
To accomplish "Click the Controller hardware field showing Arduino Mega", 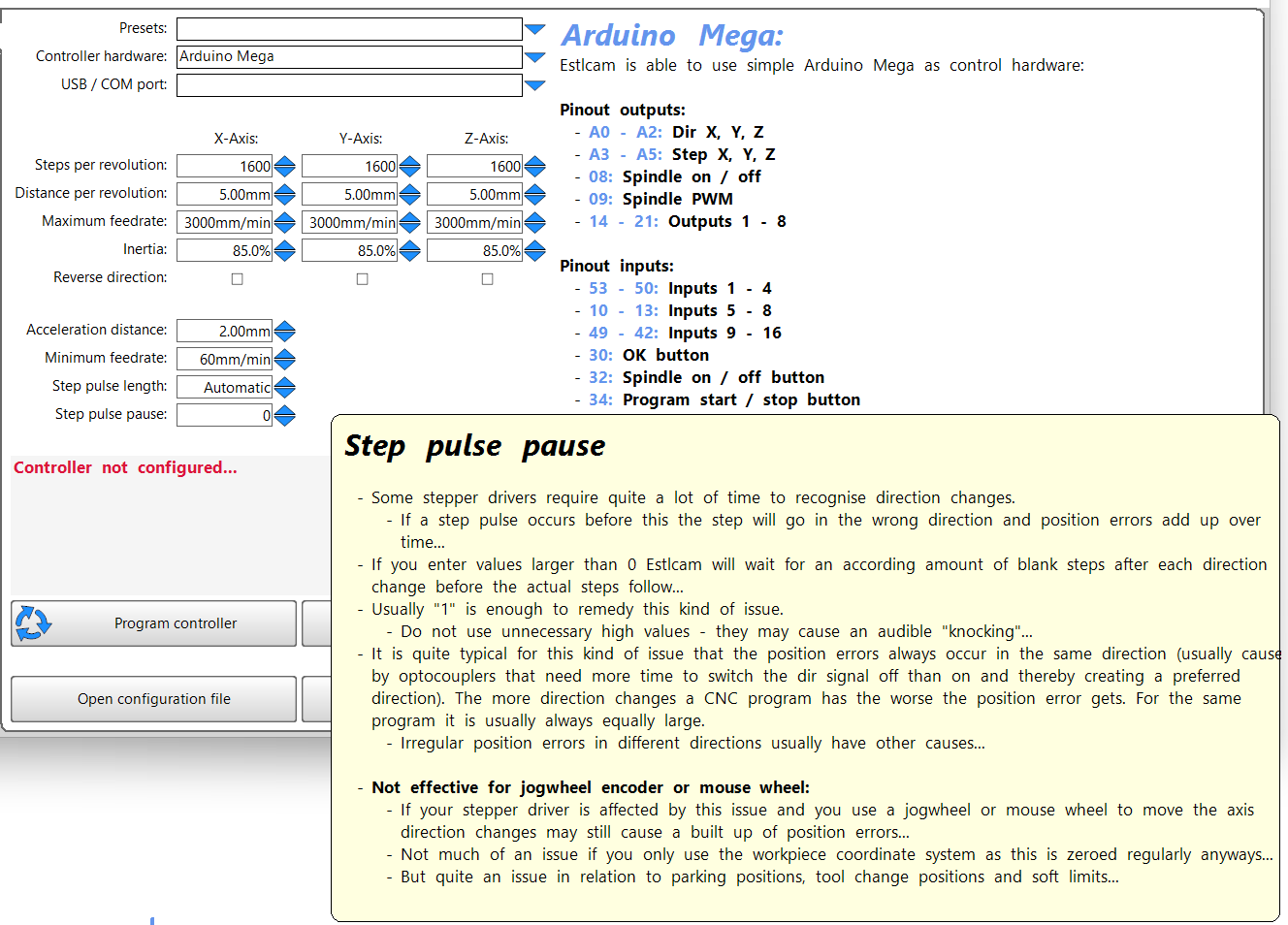I will pos(349,57).
